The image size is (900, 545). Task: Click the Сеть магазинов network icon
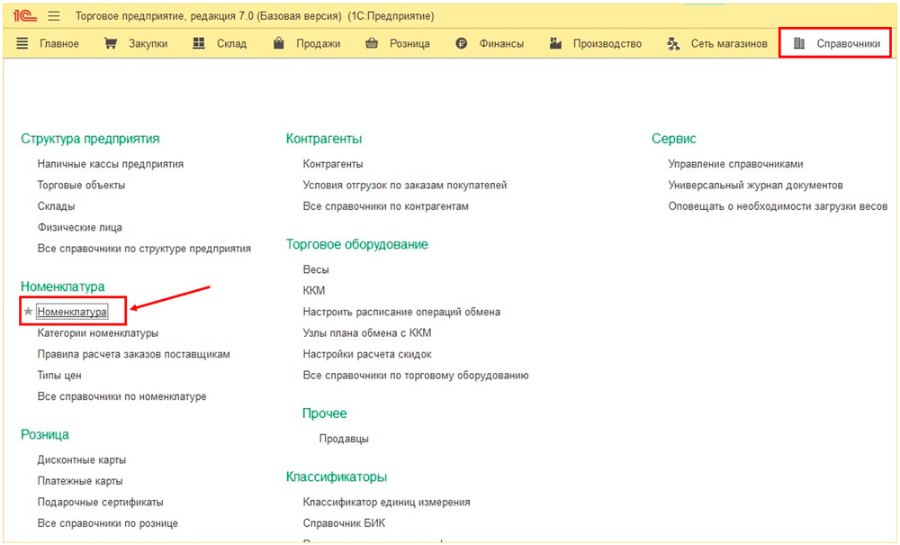[673, 43]
